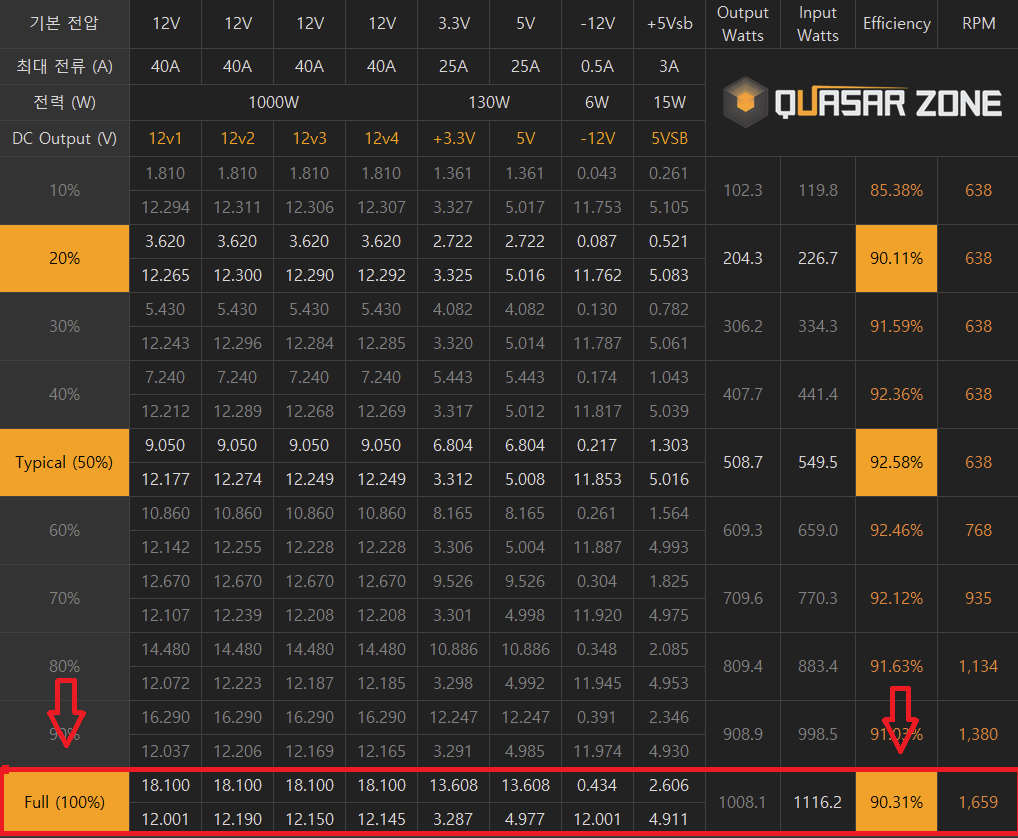
Task: Click the '12.177' voltage reading
Action: click(166, 479)
